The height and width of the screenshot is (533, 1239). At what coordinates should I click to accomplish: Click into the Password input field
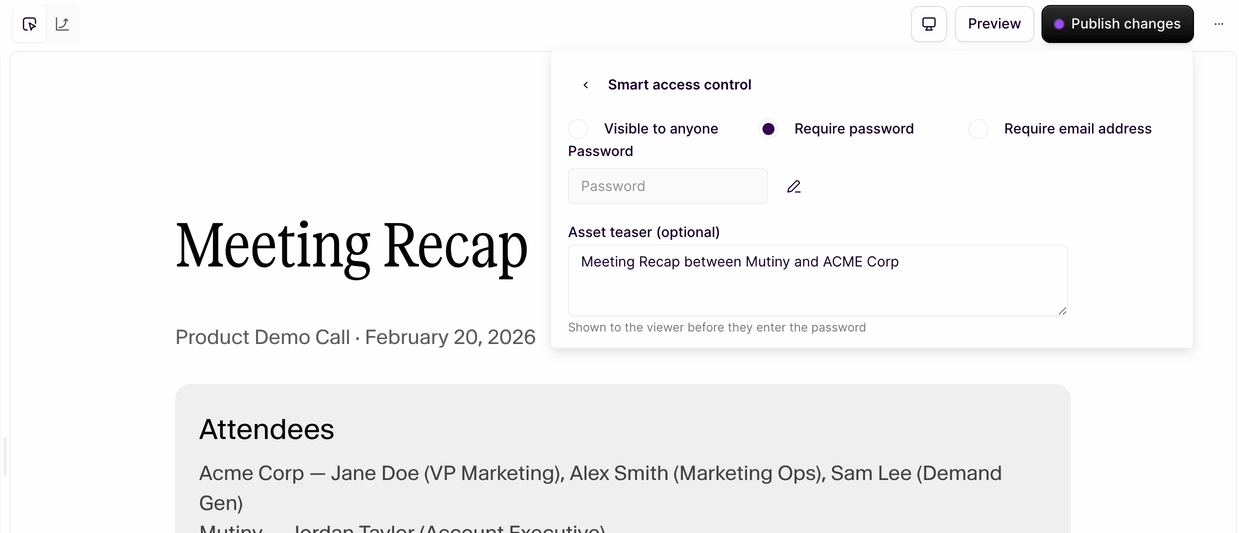[x=667, y=186]
